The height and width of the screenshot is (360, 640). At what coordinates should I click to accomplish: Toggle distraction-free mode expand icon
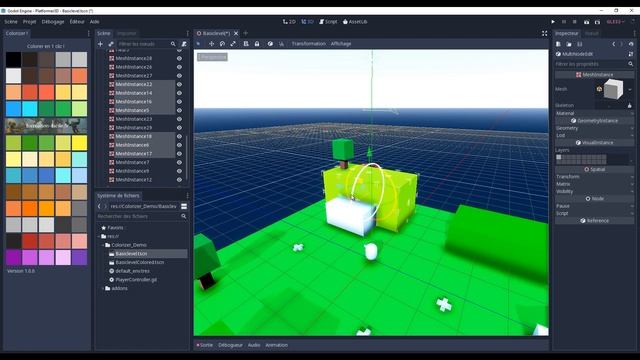point(544,33)
